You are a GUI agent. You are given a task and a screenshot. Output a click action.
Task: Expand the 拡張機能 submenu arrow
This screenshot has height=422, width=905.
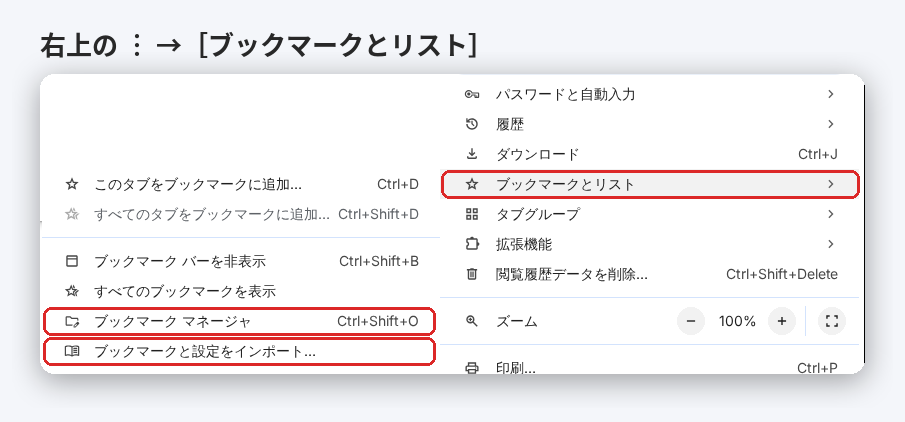(831, 244)
